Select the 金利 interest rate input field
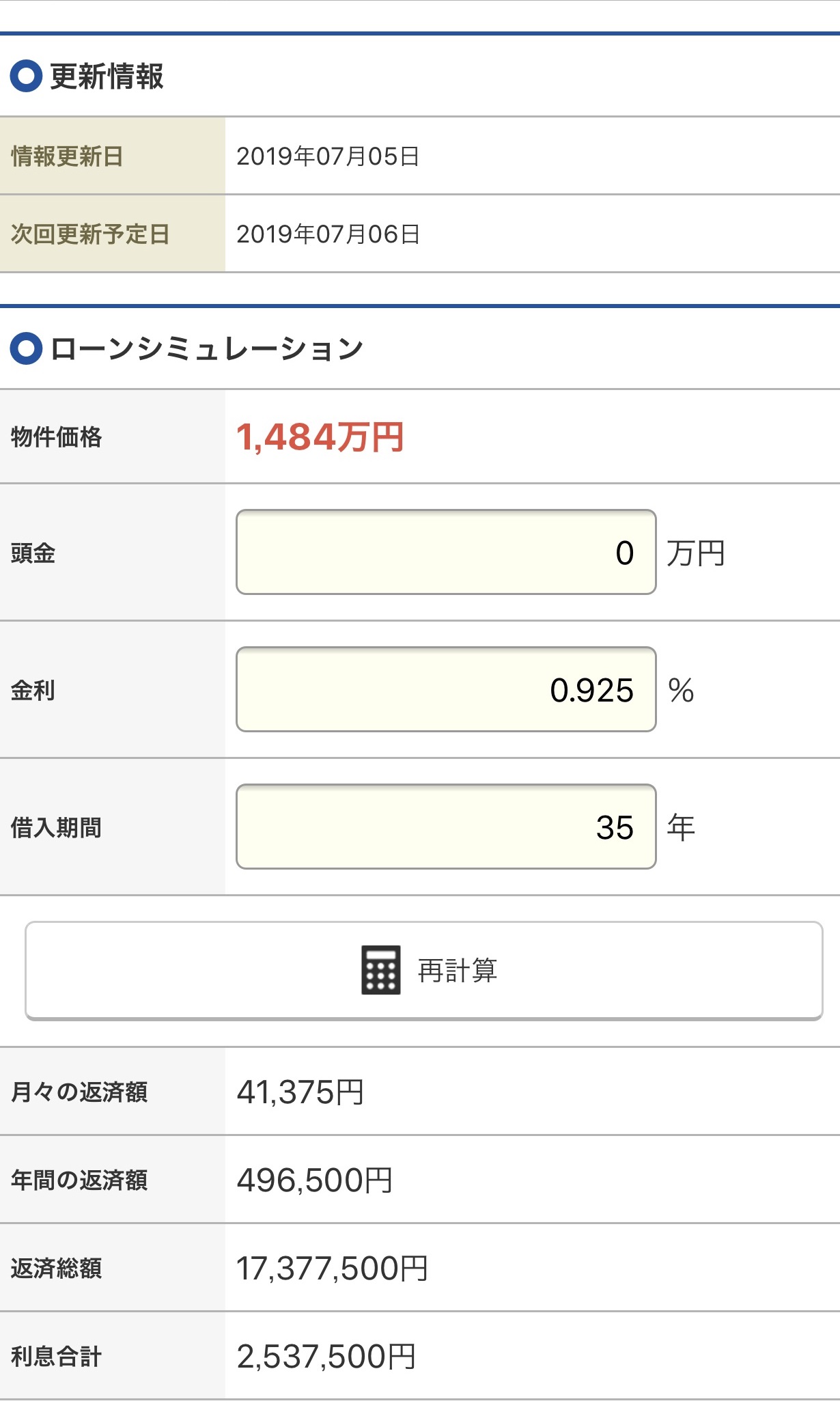This screenshot has width=840, height=1412. [446, 689]
